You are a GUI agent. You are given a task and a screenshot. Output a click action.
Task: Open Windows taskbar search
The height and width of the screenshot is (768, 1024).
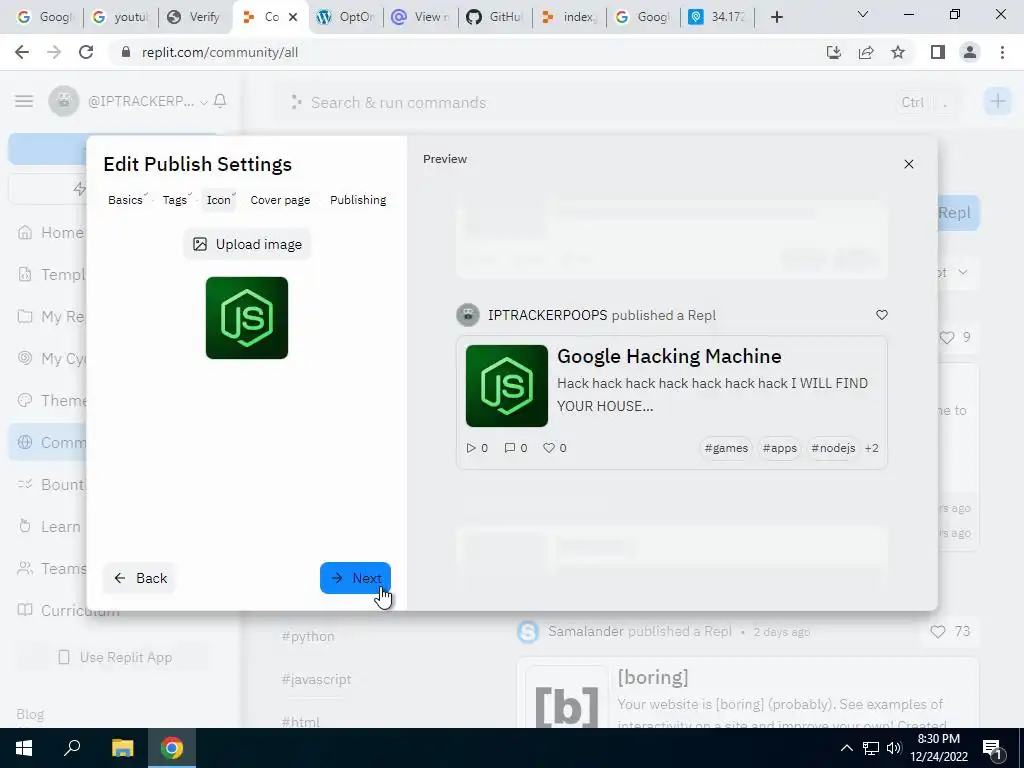pyautogui.click(x=72, y=748)
